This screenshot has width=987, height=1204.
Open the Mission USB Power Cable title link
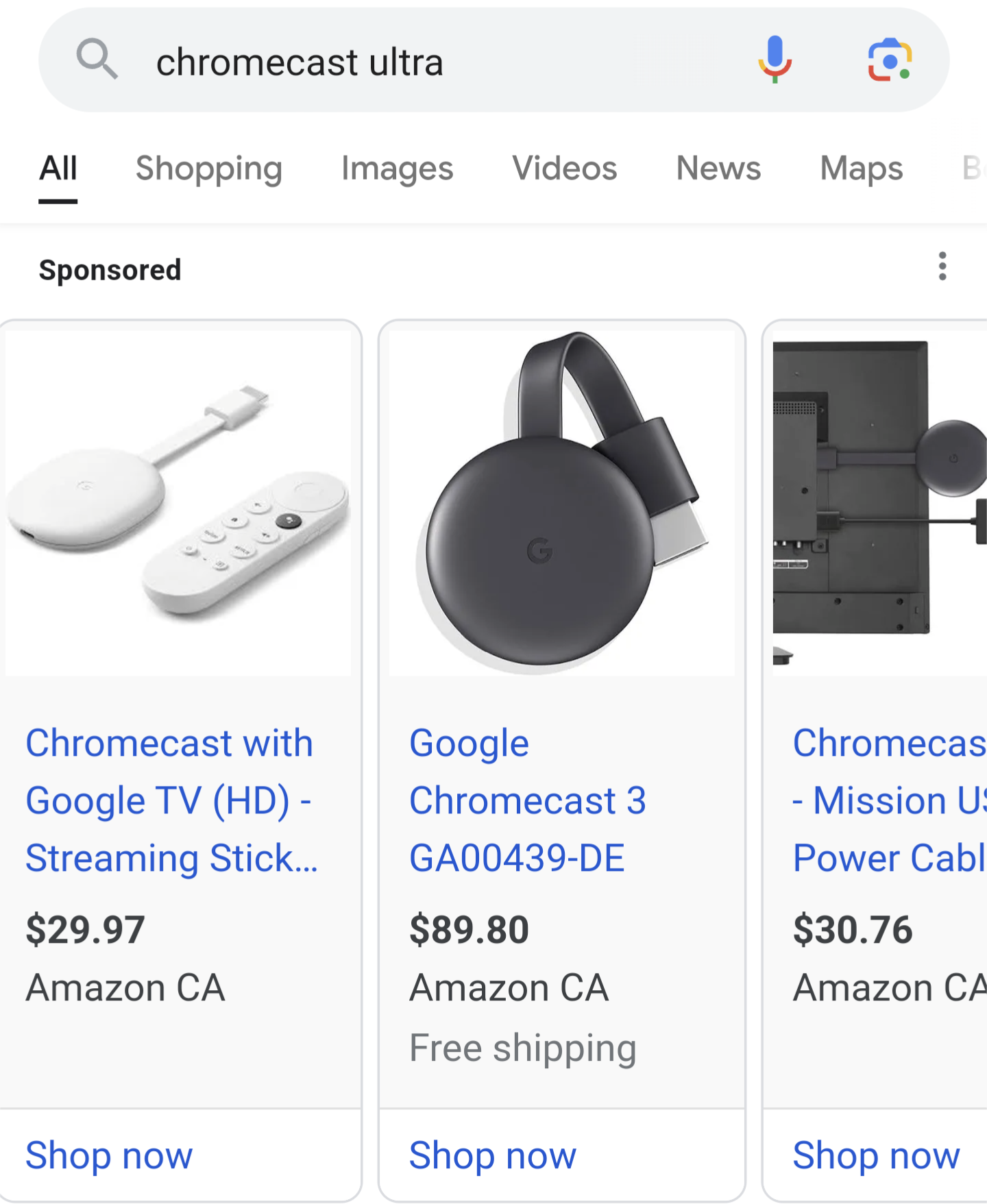pyautogui.click(x=890, y=800)
